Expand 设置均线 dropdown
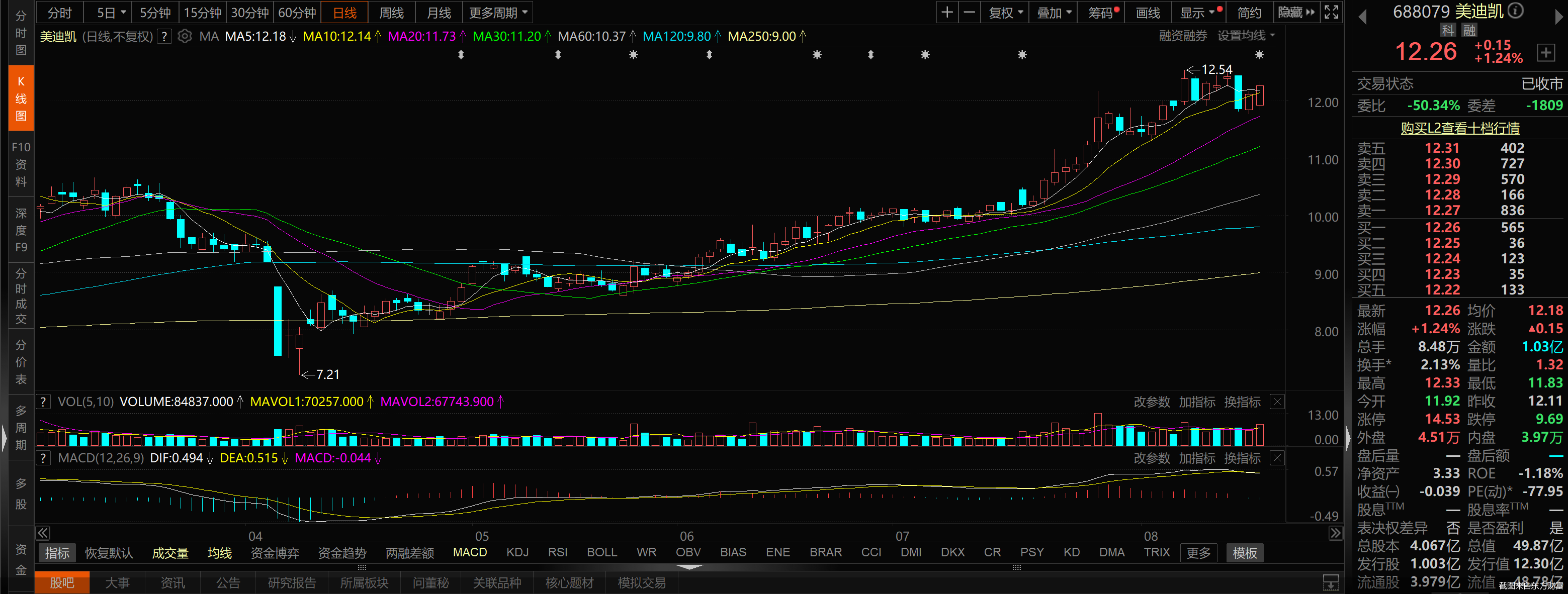Image resolution: width=1568 pixels, height=594 pixels. click(1245, 36)
